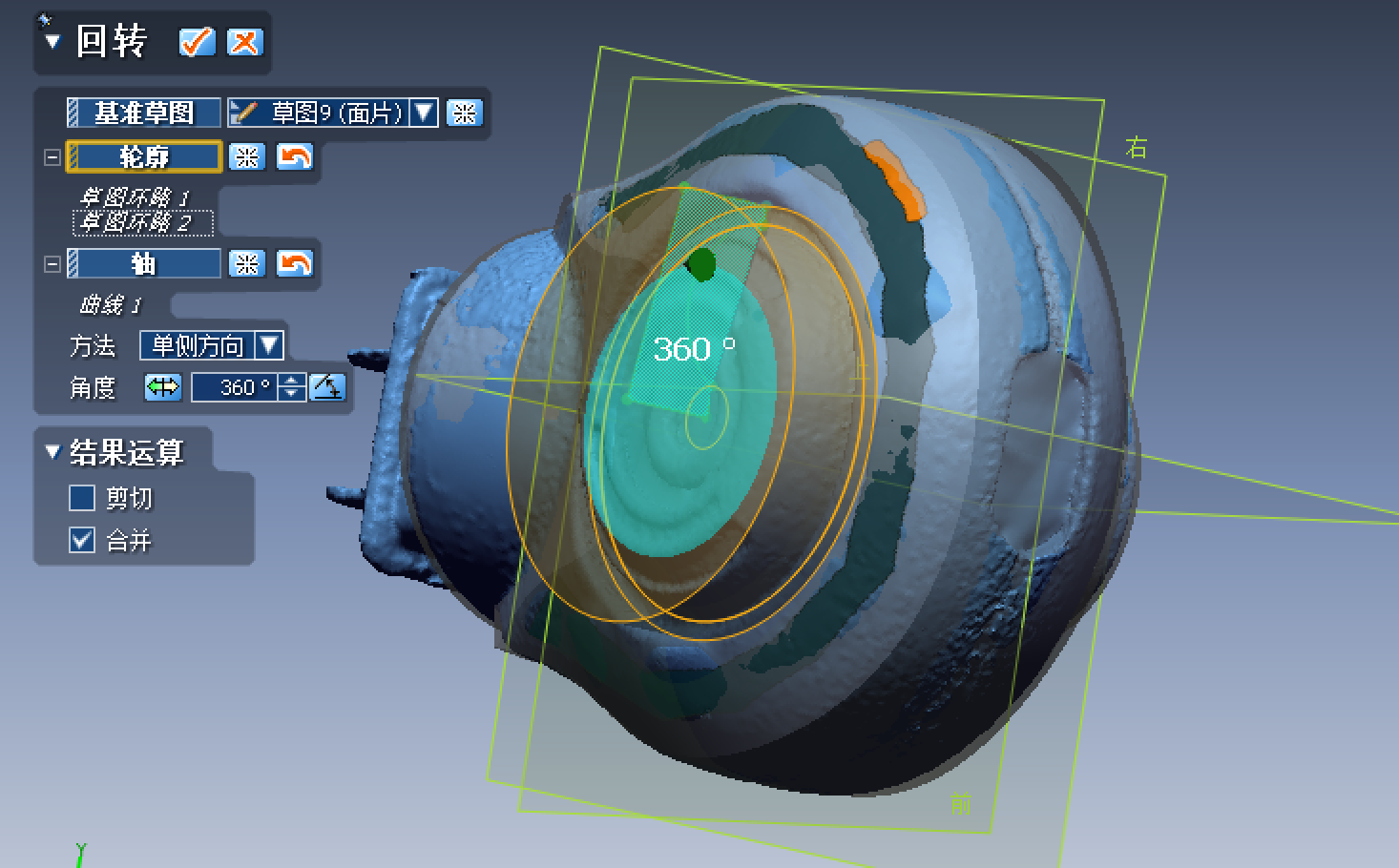1399x868 pixels.
Task: Click the undo arrow icon next to 轮廓
Action: [x=295, y=156]
